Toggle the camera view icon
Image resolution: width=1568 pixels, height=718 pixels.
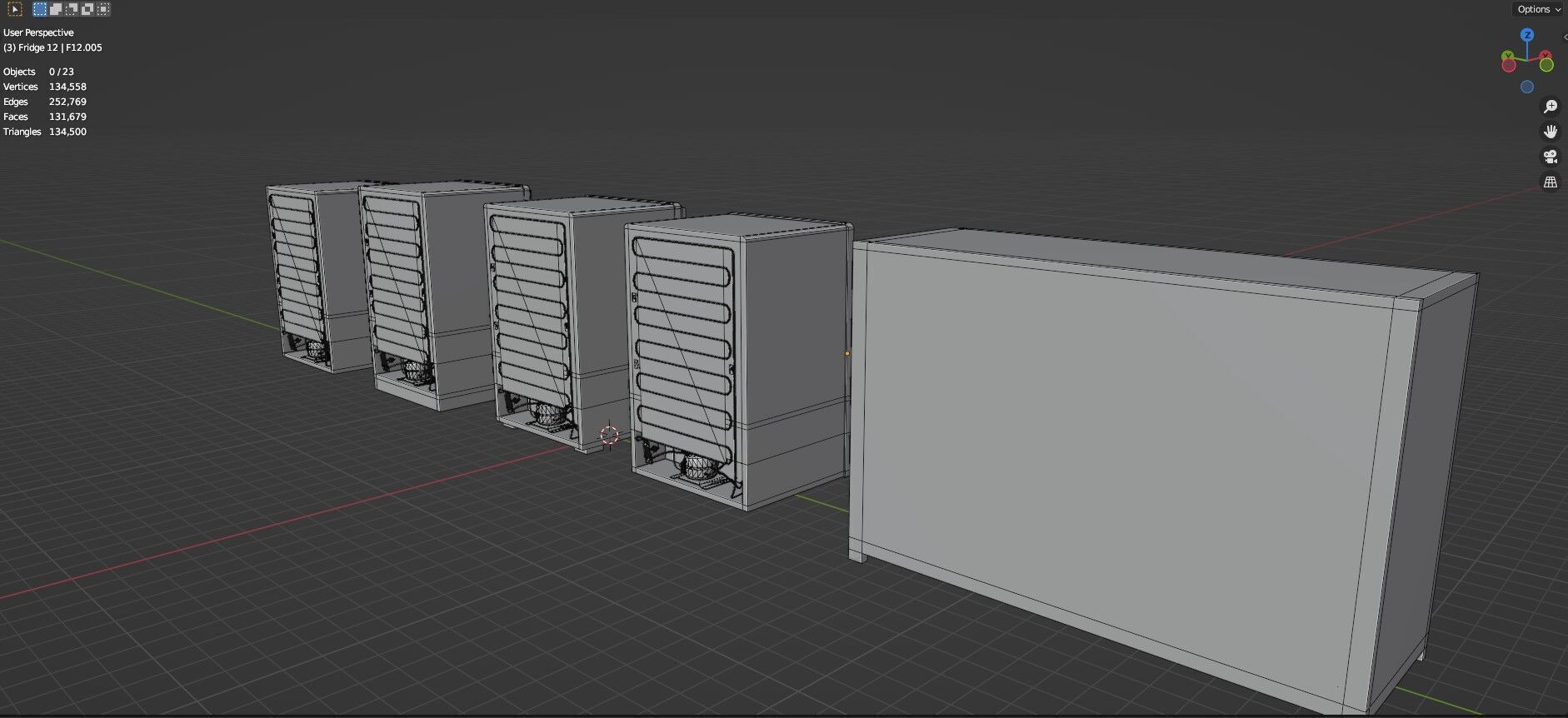(x=1550, y=157)
